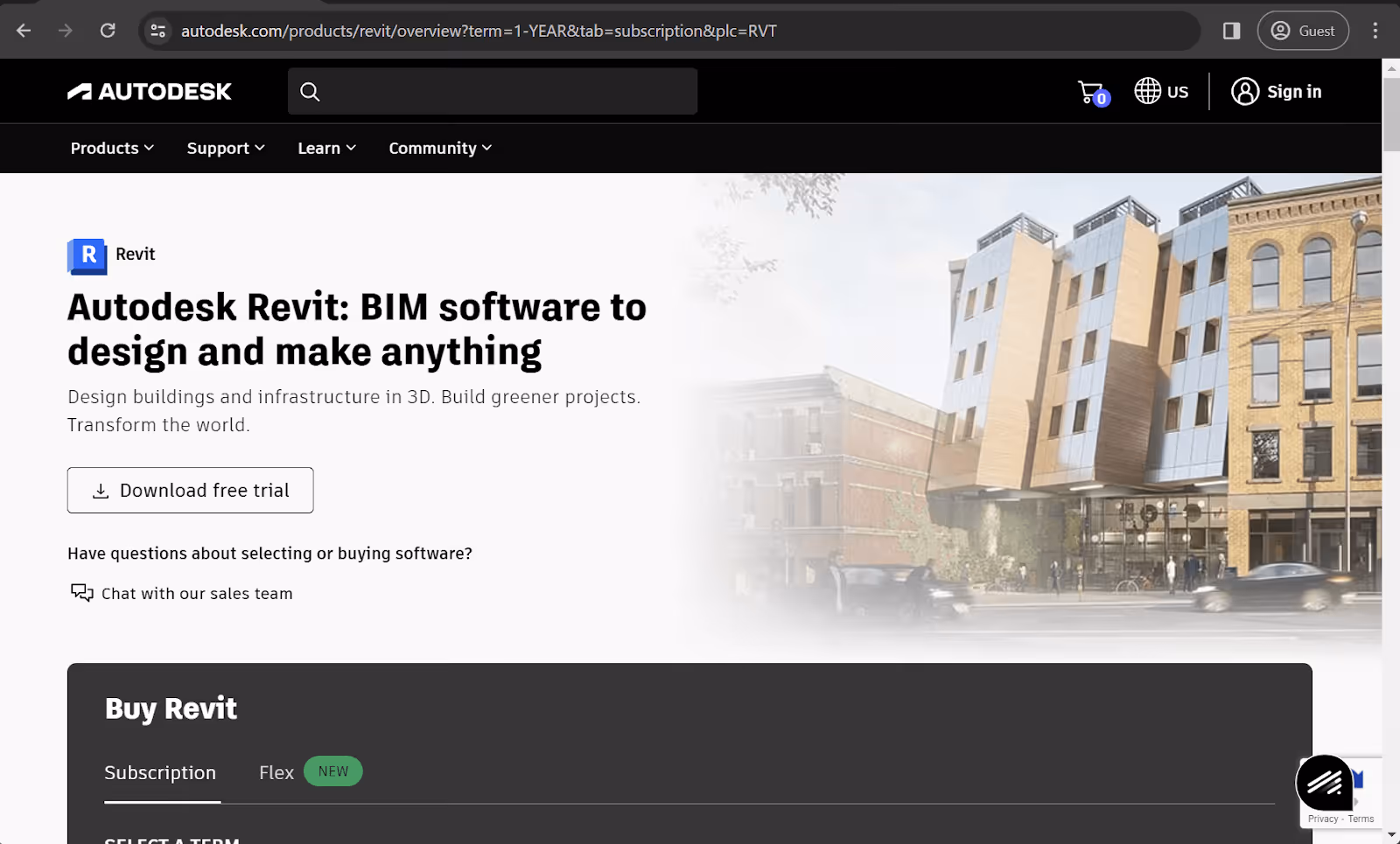1400x844 pixels.
Task: Open the Chrome three-dot menu
Action: click(x=1375, y=31)
